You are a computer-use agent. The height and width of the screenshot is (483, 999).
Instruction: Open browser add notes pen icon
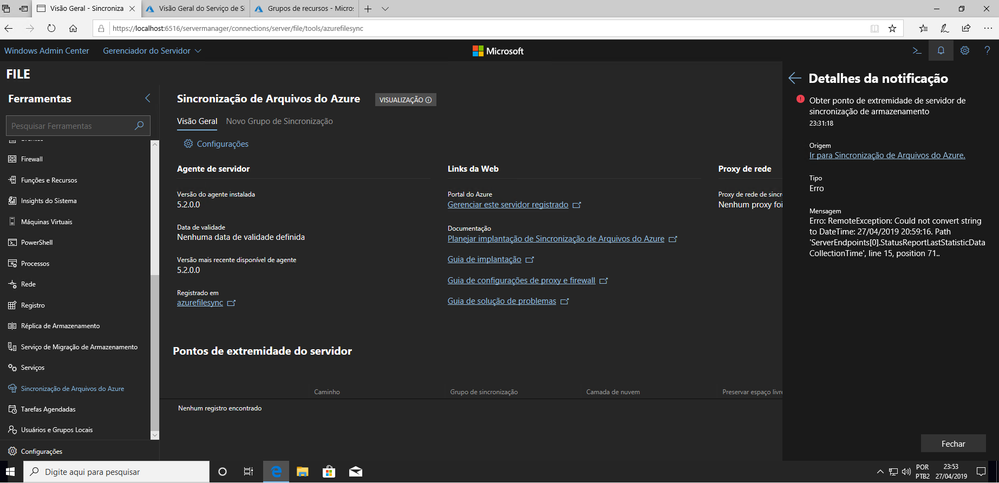(x=945, y=29)
